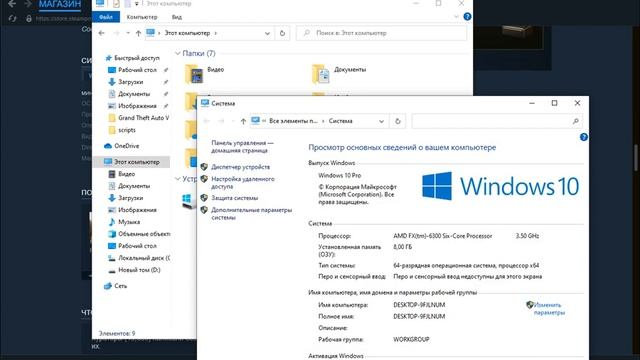Select Объемные объекты in navigation pane
This screenshot has width=640, height=360.
pyautogui.click(x=144, y=234)
